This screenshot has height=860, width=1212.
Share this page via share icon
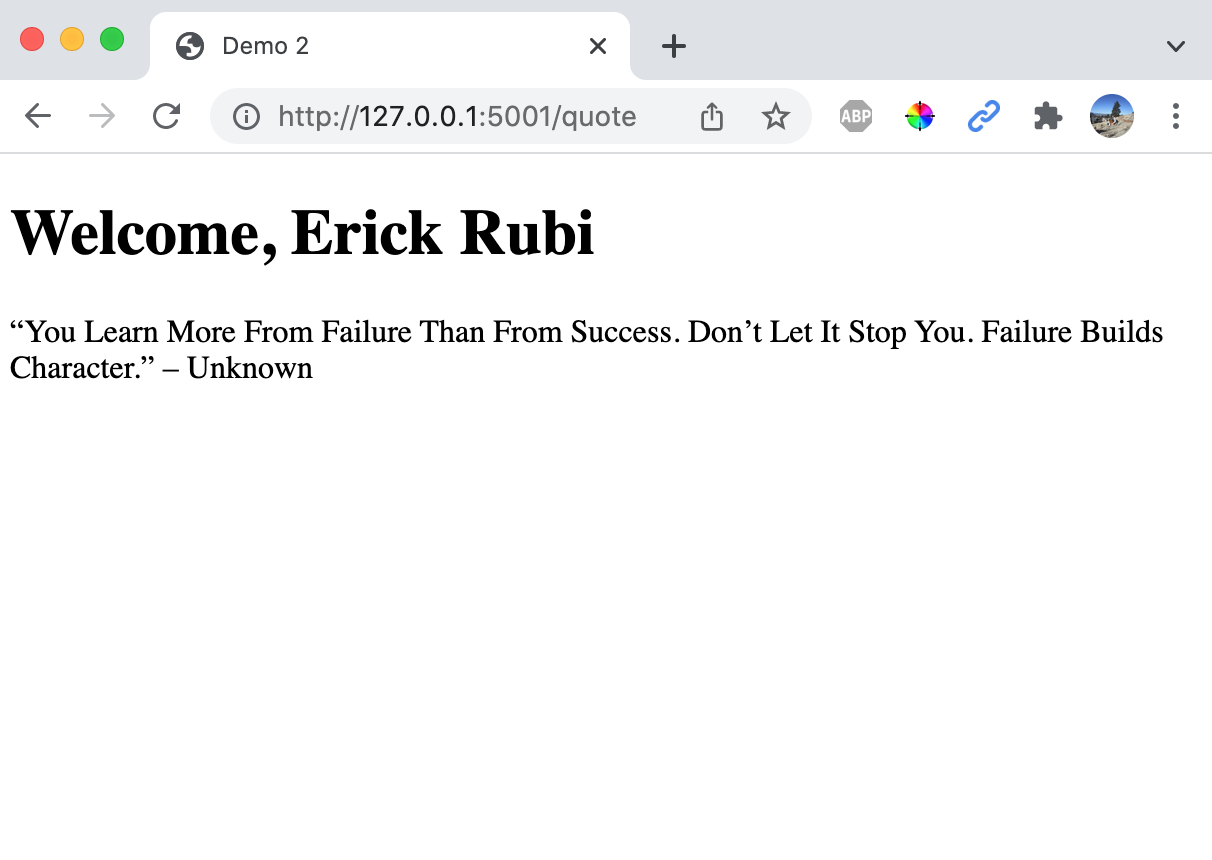711,117
